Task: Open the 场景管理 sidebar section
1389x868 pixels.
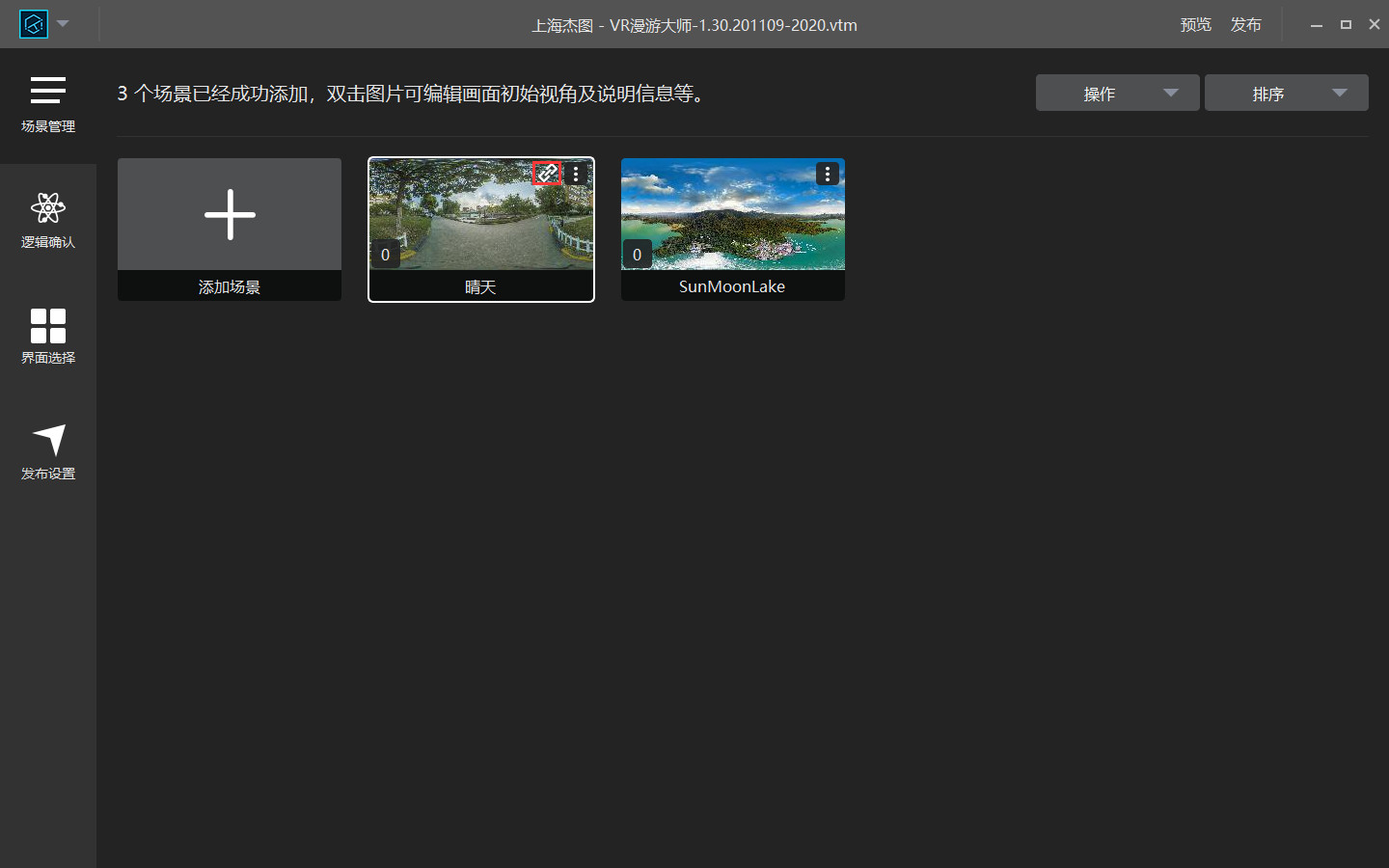Action: click(x=48, y=105)
